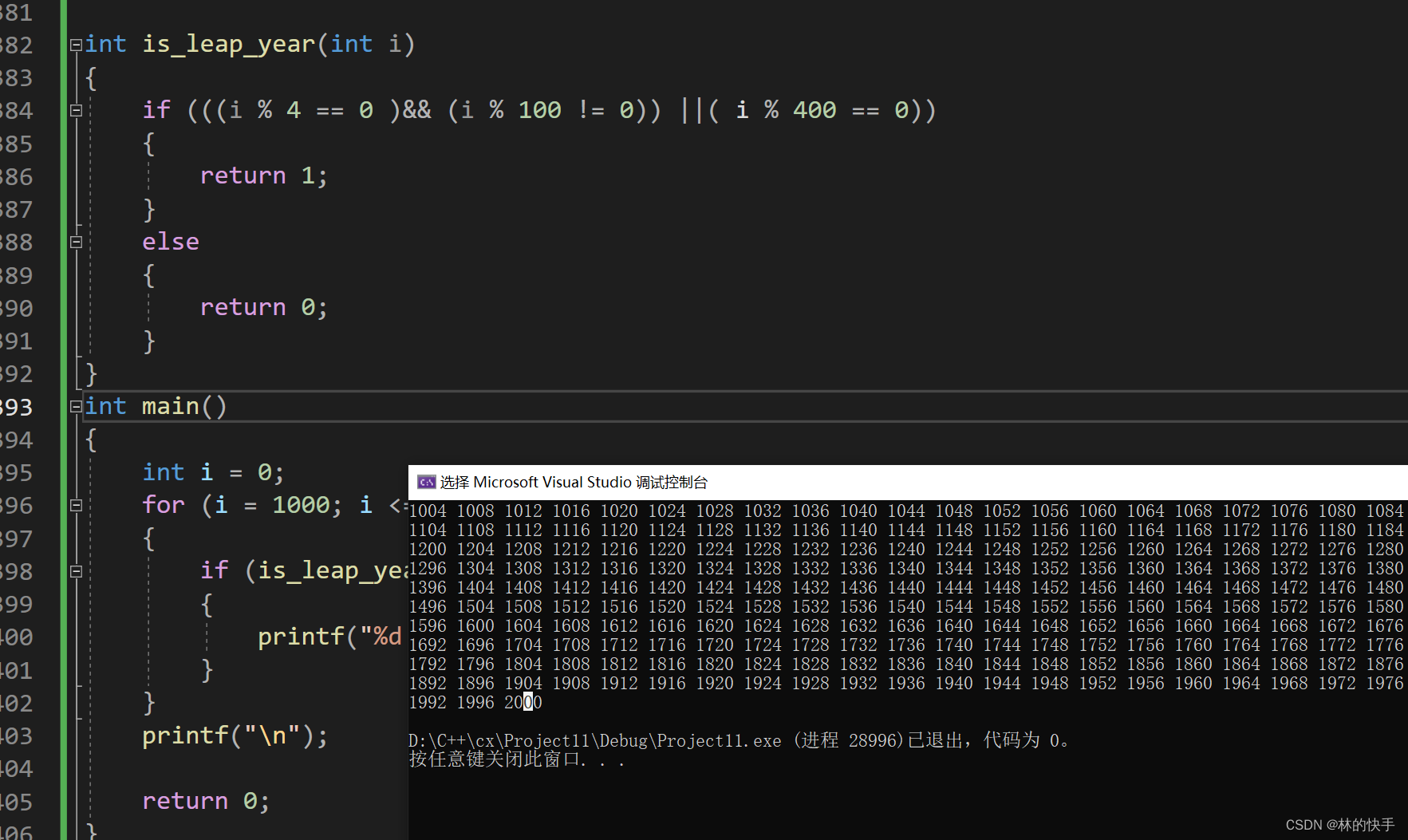Click the 'int i = 0;' declaration
Screen dimensions: 1408x840
click(213, 472)
